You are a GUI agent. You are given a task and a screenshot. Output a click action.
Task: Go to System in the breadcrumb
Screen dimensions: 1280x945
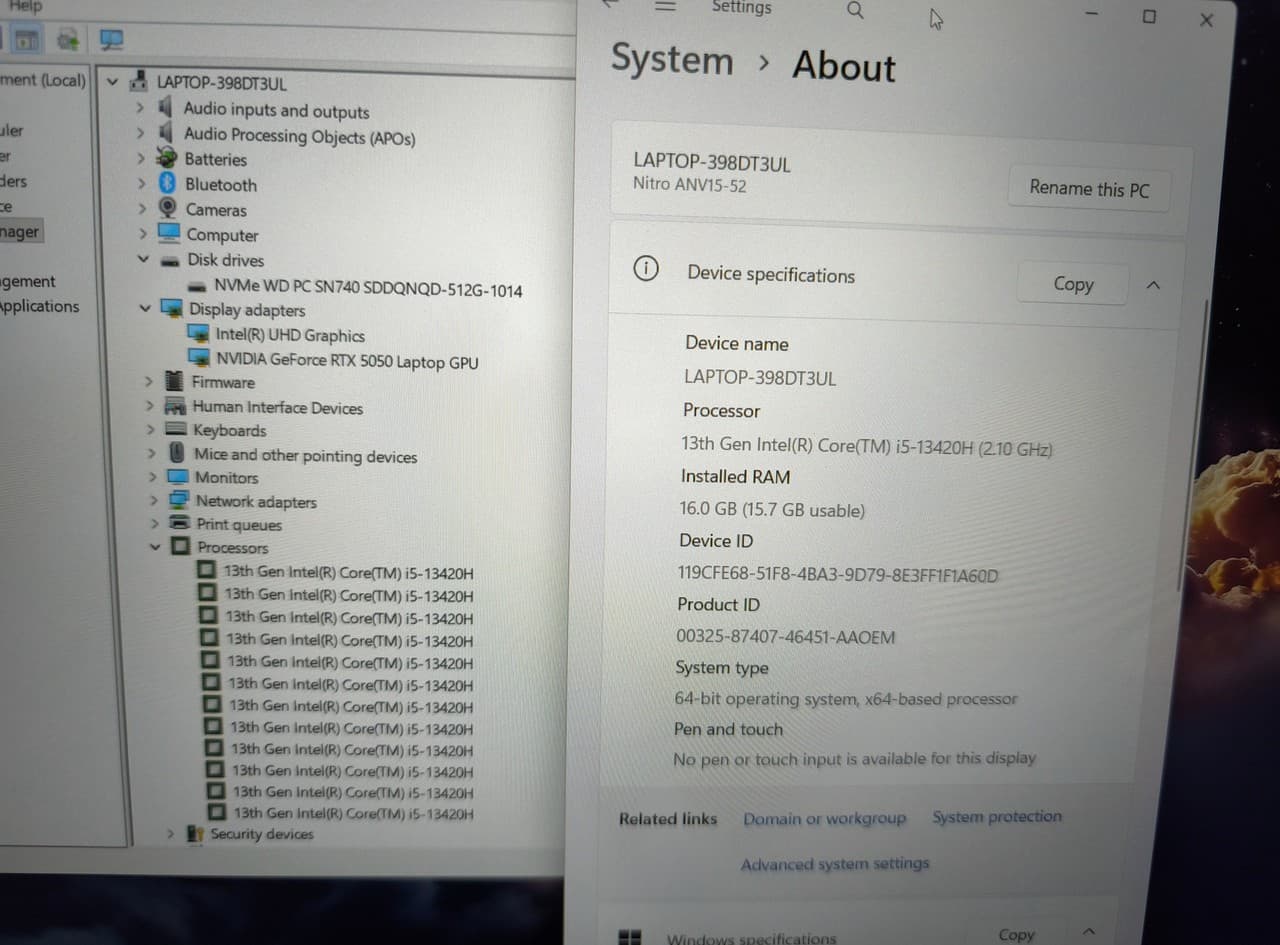point(672,59)
